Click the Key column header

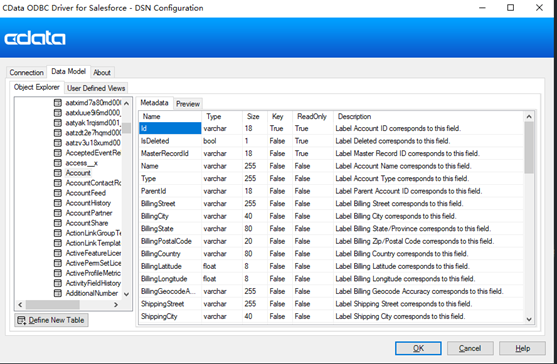click(280, 116)
